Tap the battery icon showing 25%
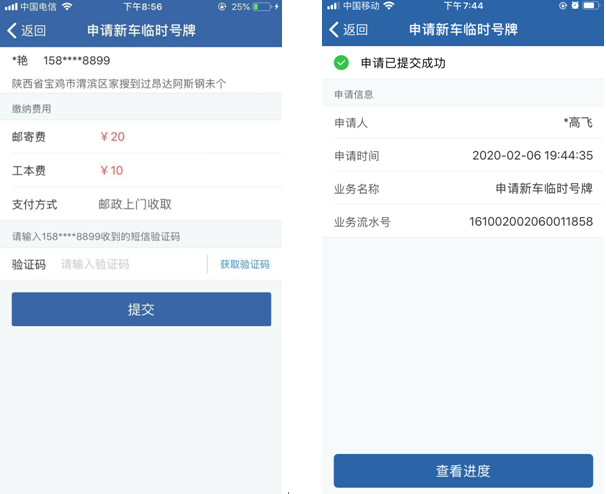Screen dimensions: 606x494 click(x=262, y=7)
